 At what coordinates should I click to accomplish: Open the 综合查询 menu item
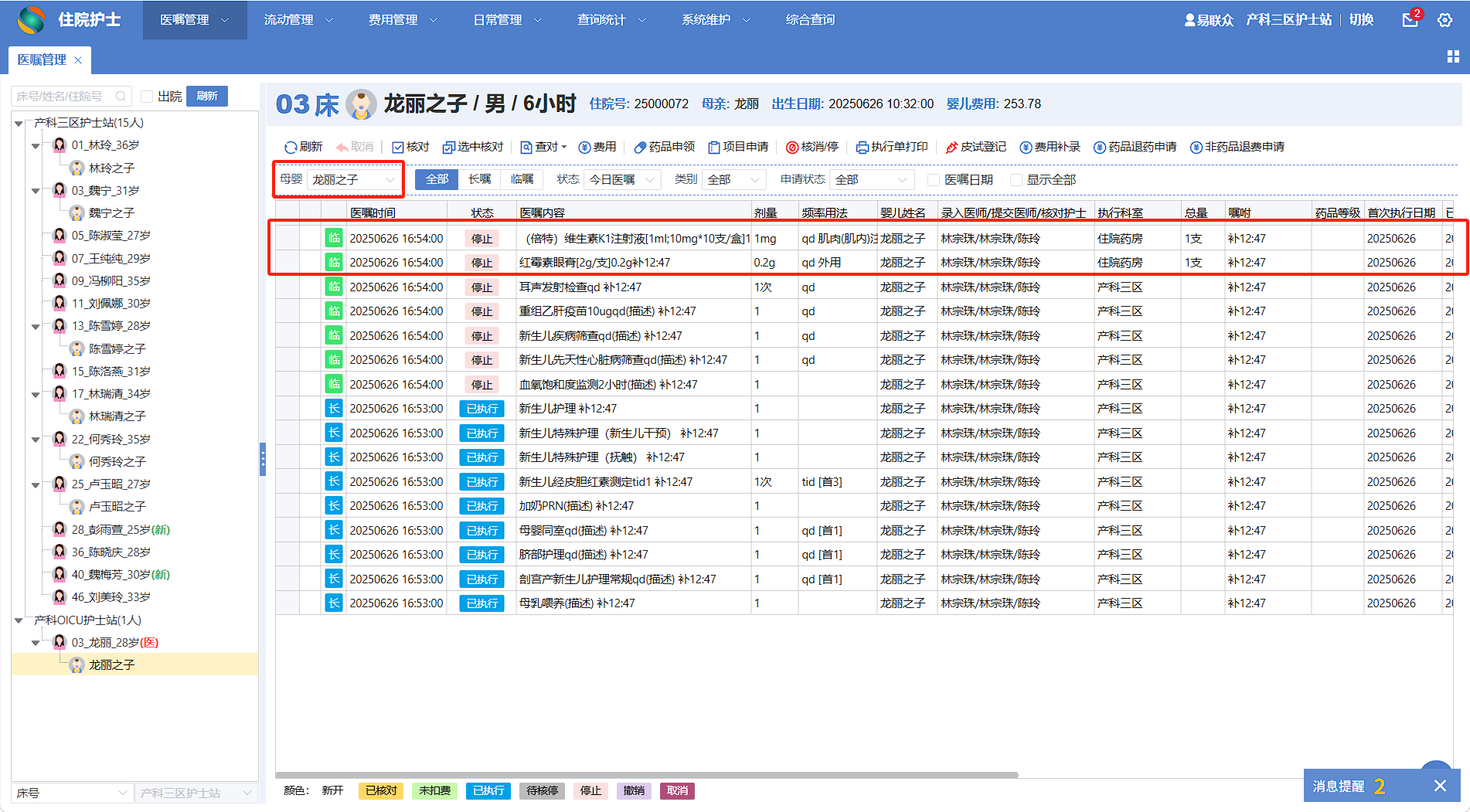click(x=810, y=20)
